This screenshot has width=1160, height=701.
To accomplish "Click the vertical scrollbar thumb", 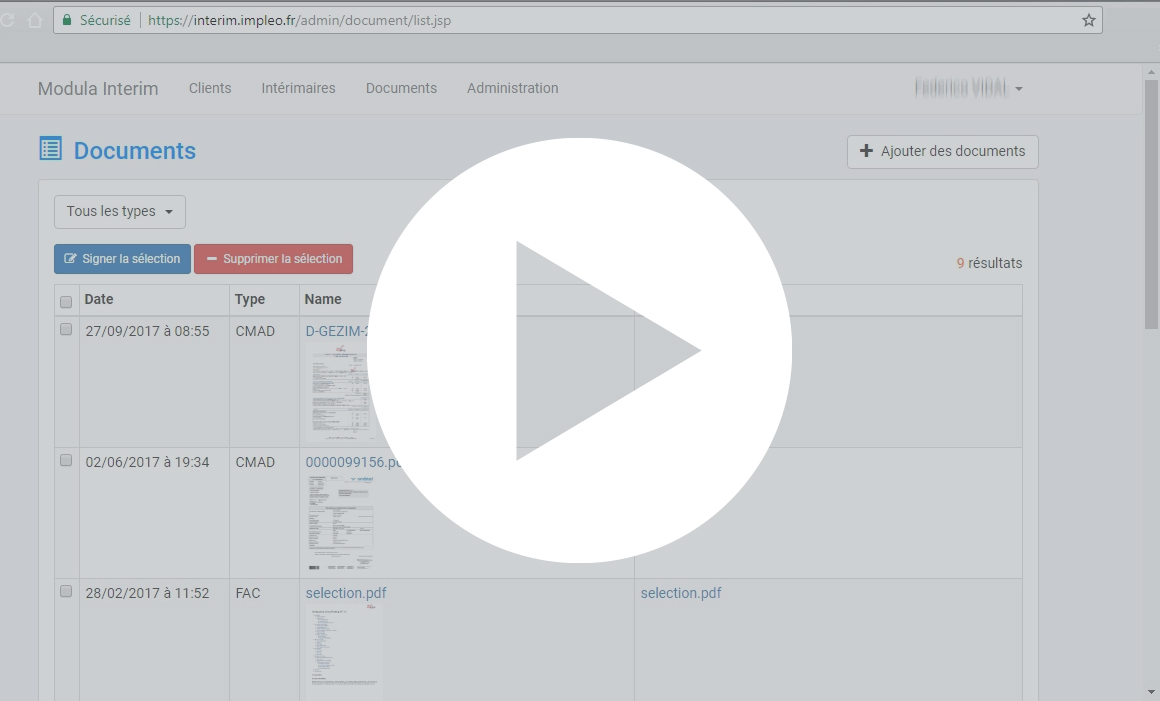I will click(x=1151, y=204).
